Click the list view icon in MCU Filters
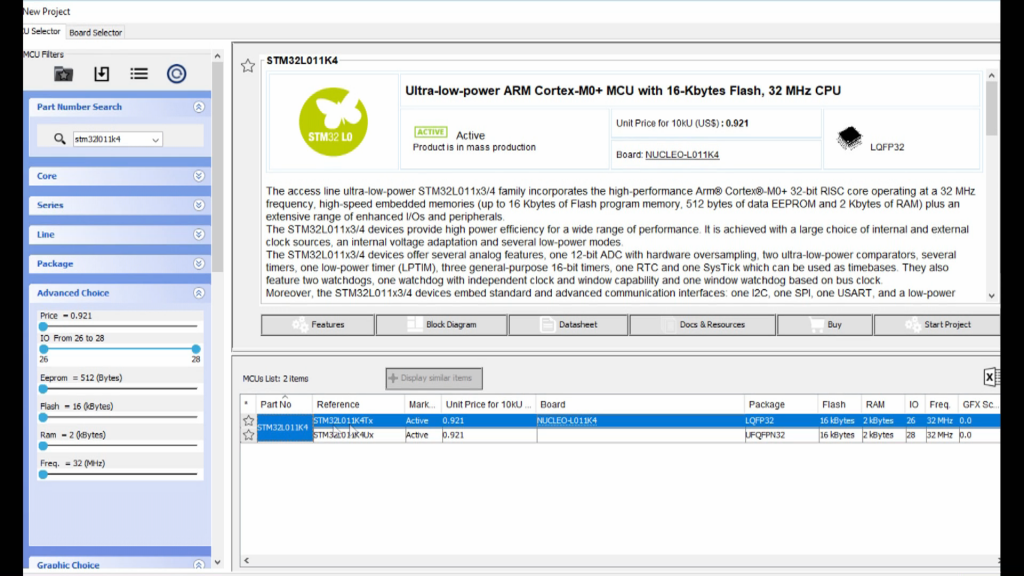 (x=139, y=74)
